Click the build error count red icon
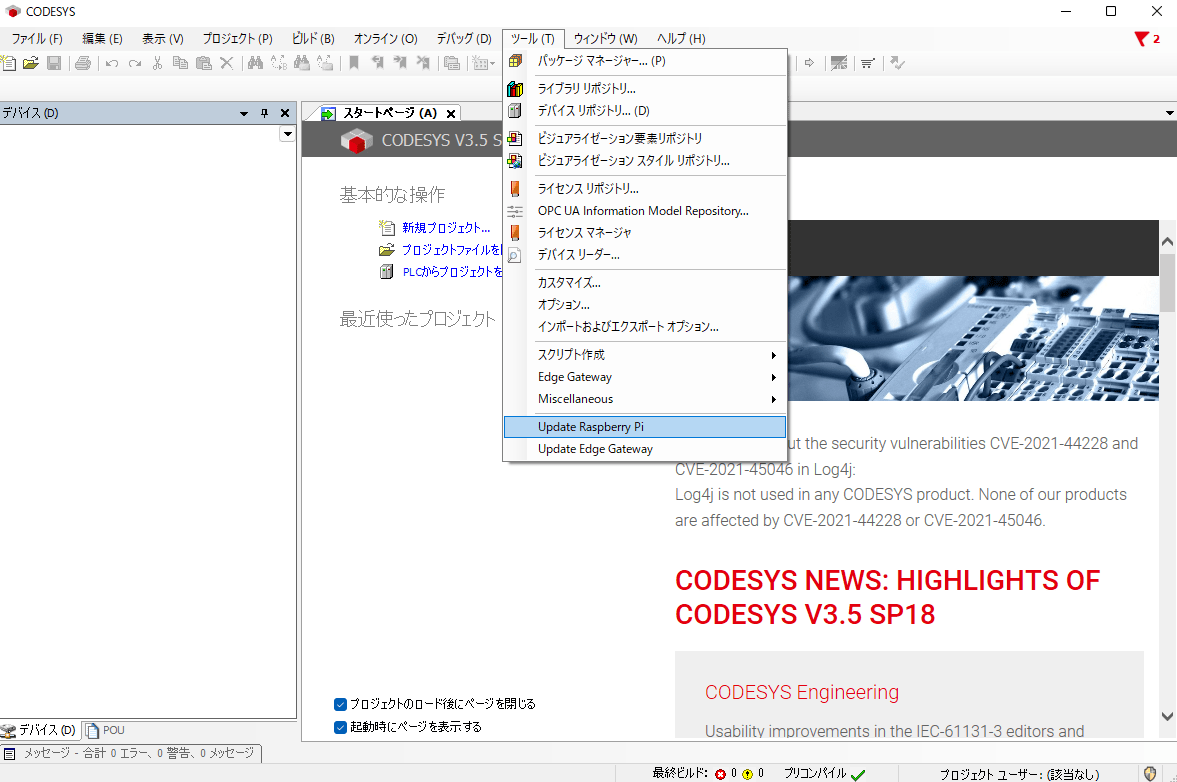1177x782 pixels. pos(721,774)
